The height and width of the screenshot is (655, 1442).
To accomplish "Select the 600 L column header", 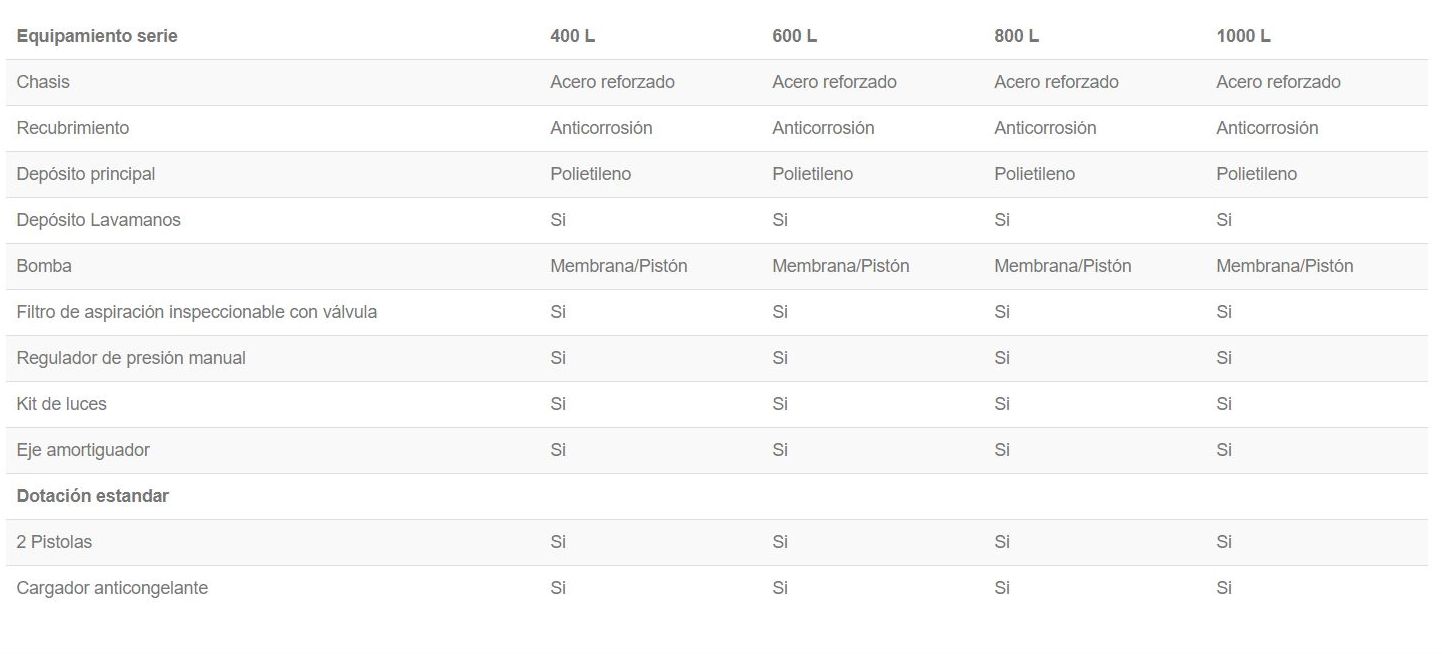I will 794,36.
